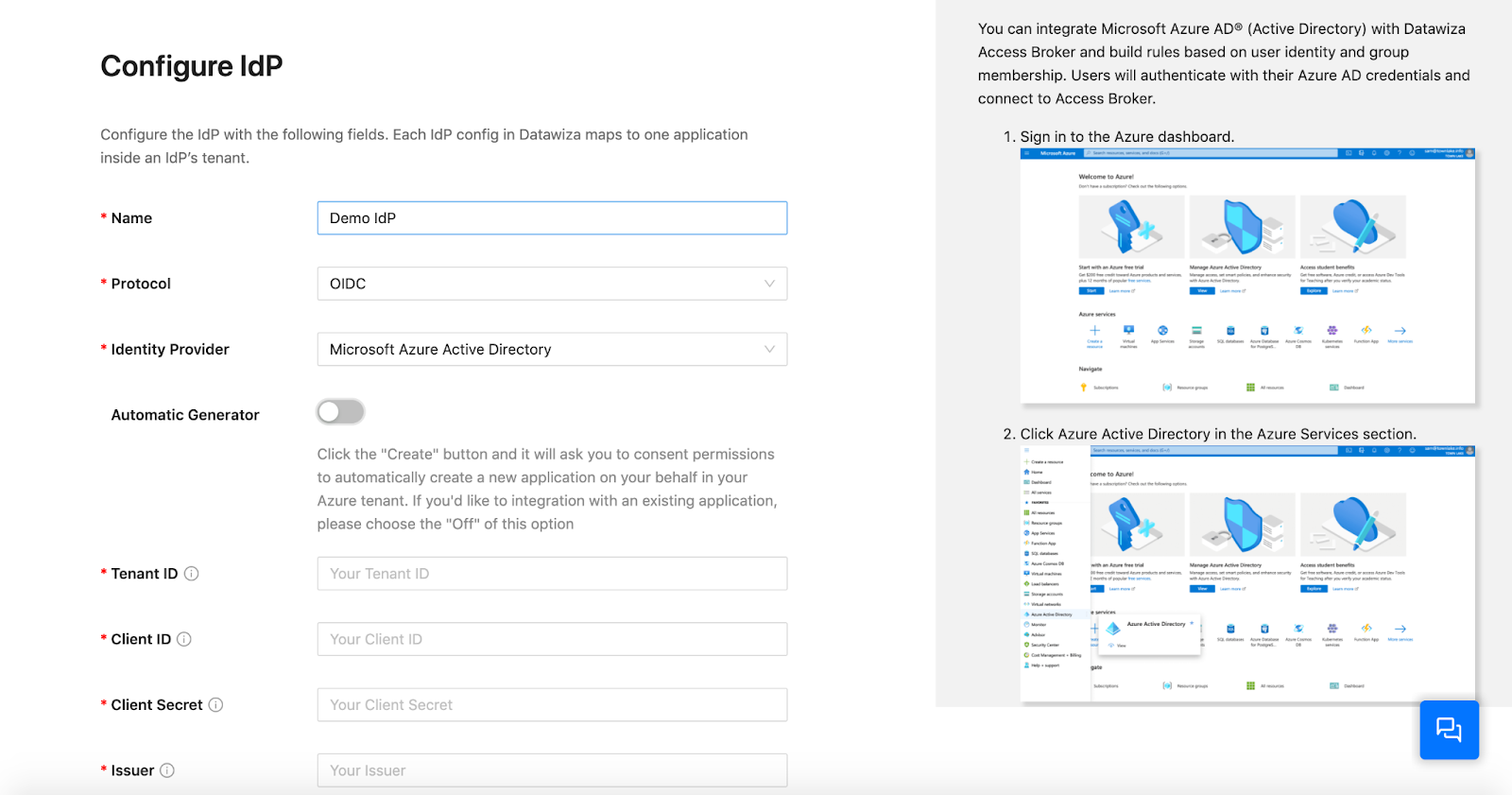The width and height of the screenshot is (1512, 795).
Task: Click the Name field containing Demo IdP
Action: pos(552,218)
